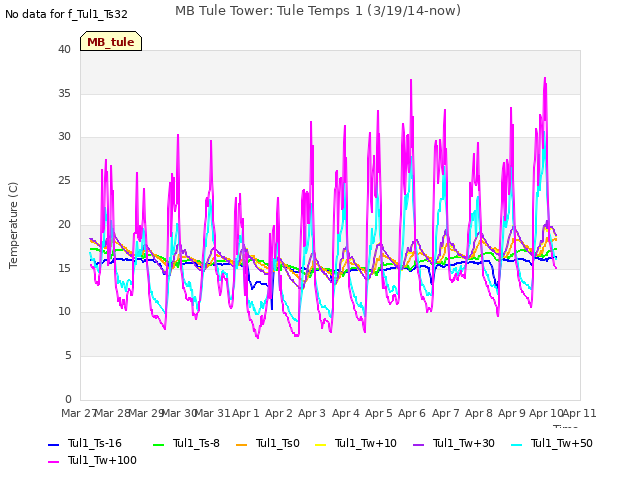Click the 20 y-axis tick label
Screen dimensions: 640x480
(x=64, y=224)
